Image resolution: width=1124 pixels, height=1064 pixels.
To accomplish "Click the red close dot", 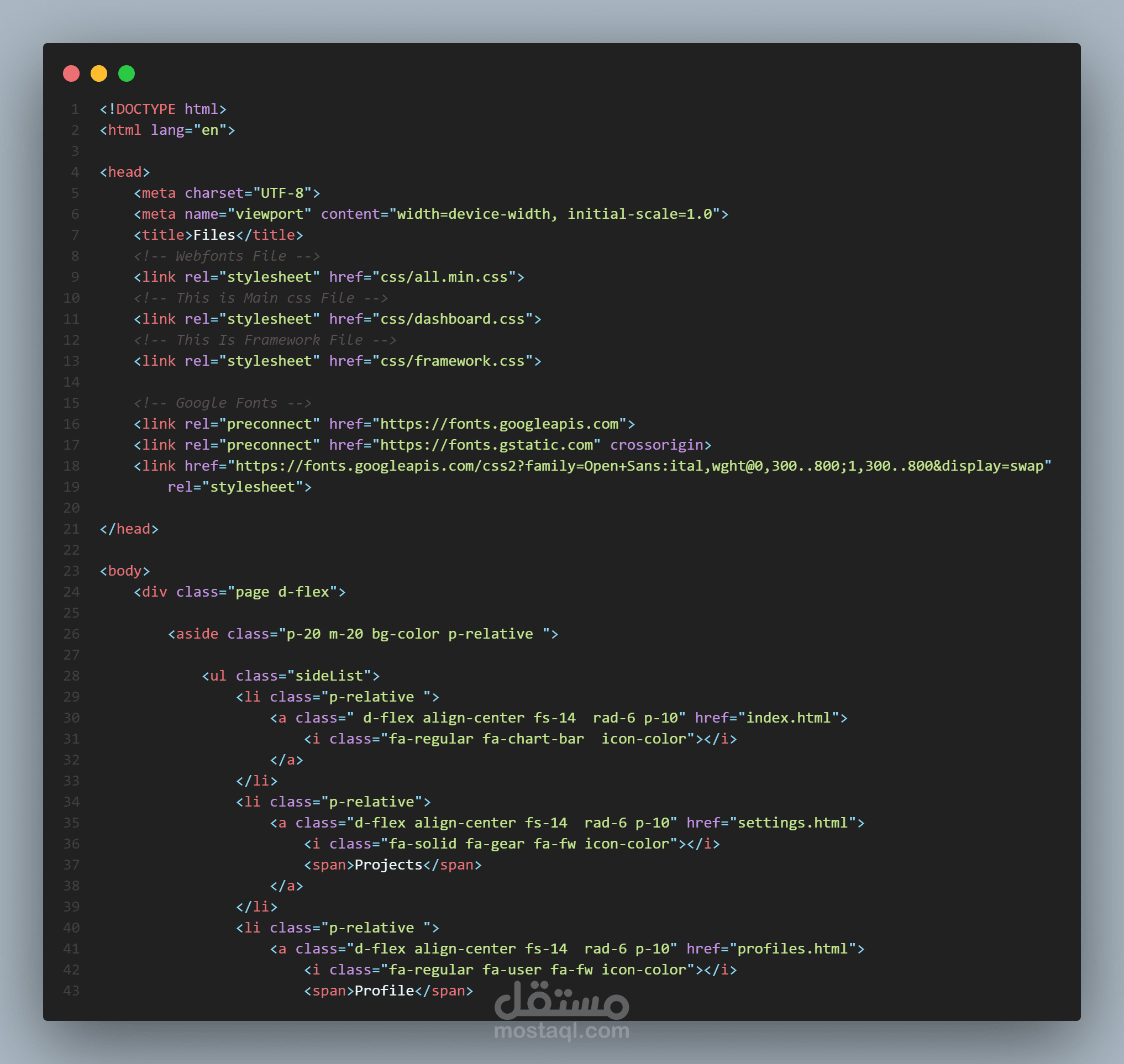I will pos(71,73).
